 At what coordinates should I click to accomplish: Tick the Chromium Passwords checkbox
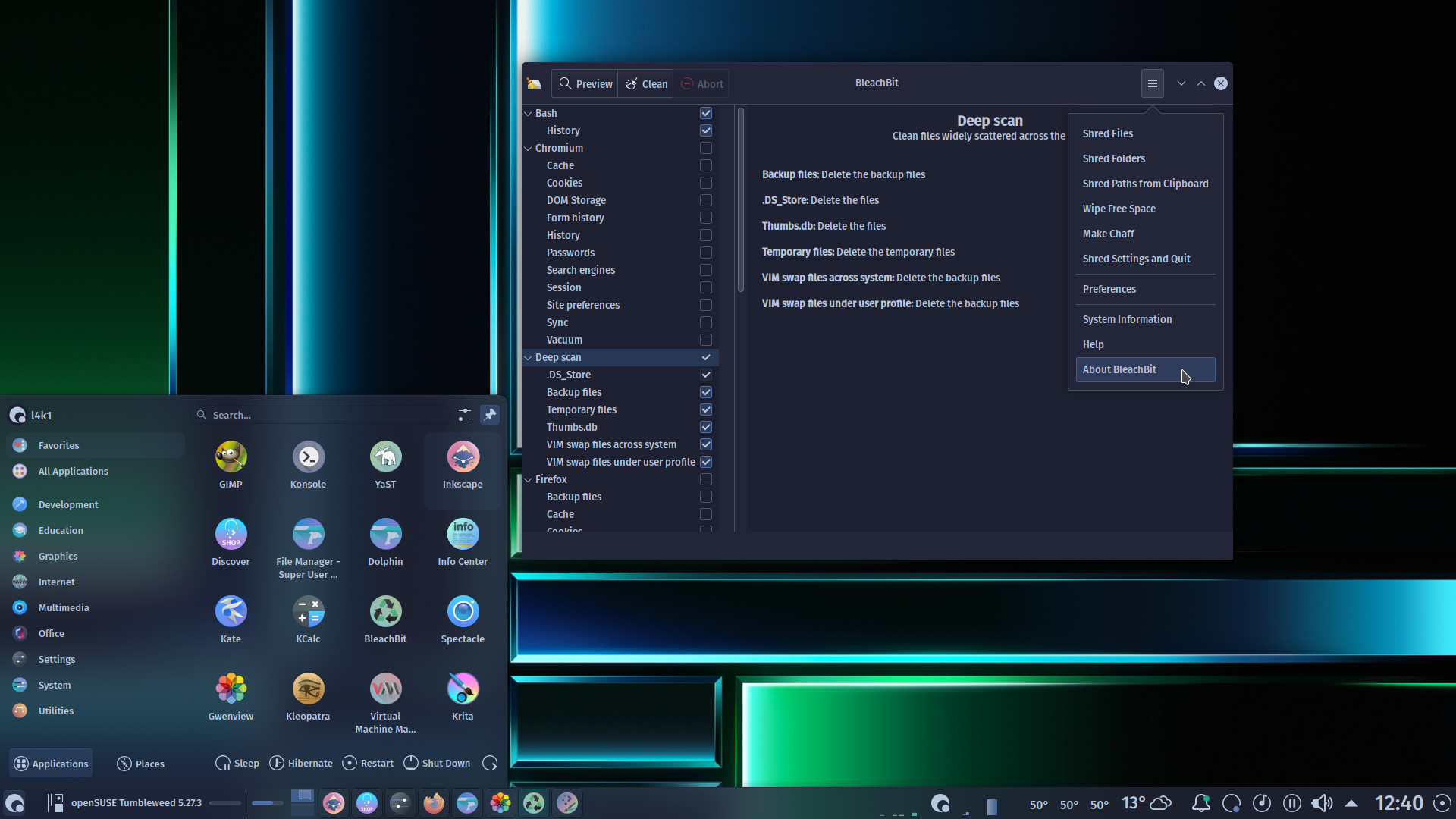click(706, 253)
